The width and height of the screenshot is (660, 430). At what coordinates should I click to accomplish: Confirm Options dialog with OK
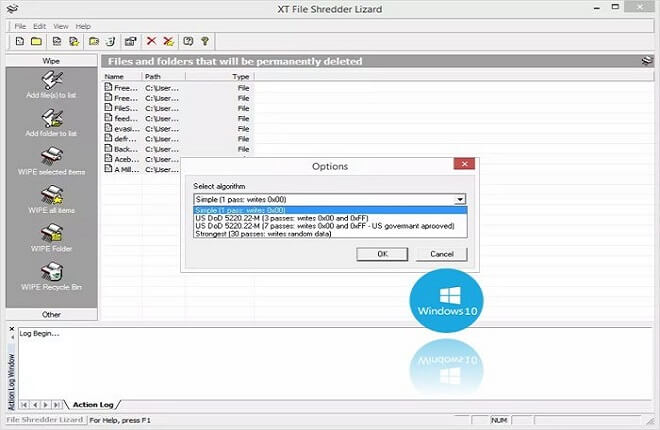382,254
